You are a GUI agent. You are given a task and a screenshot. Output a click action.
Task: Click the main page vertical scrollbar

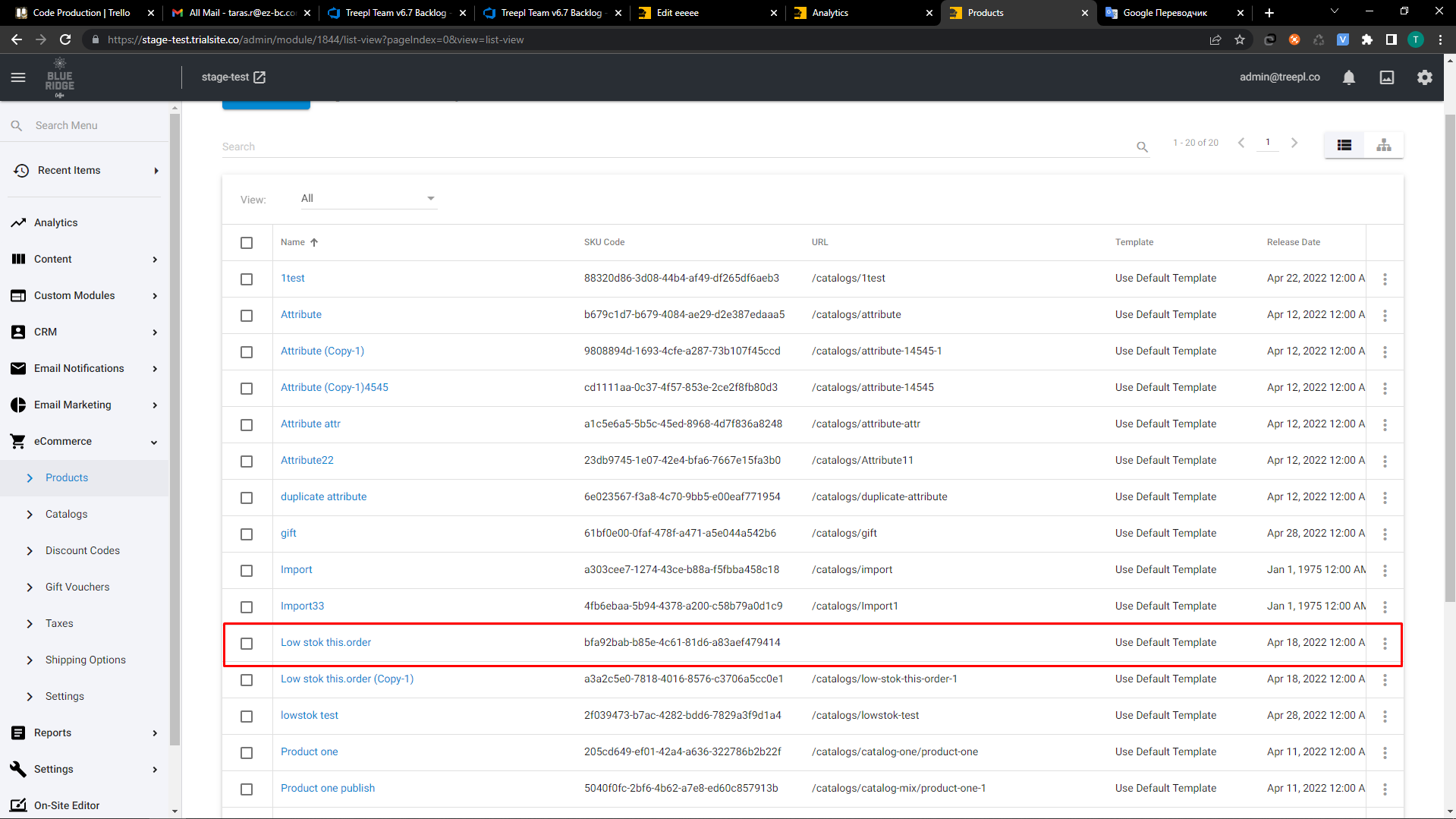[1450, 357]
